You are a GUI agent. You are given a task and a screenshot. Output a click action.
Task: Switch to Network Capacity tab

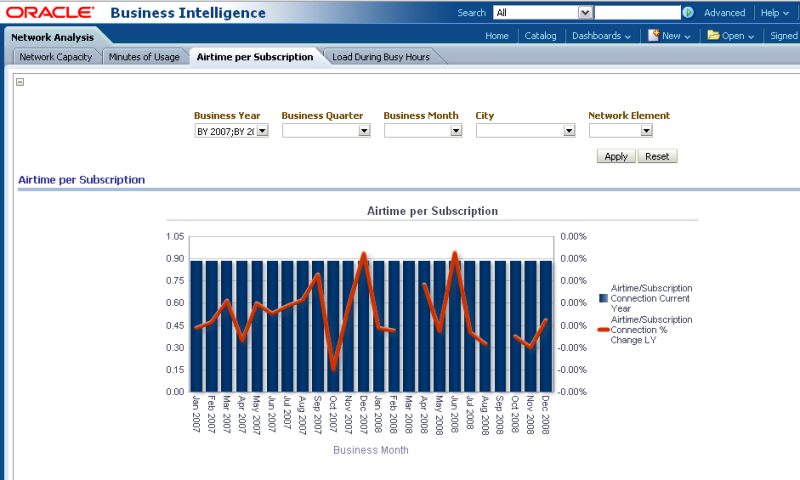coord(56,57)
